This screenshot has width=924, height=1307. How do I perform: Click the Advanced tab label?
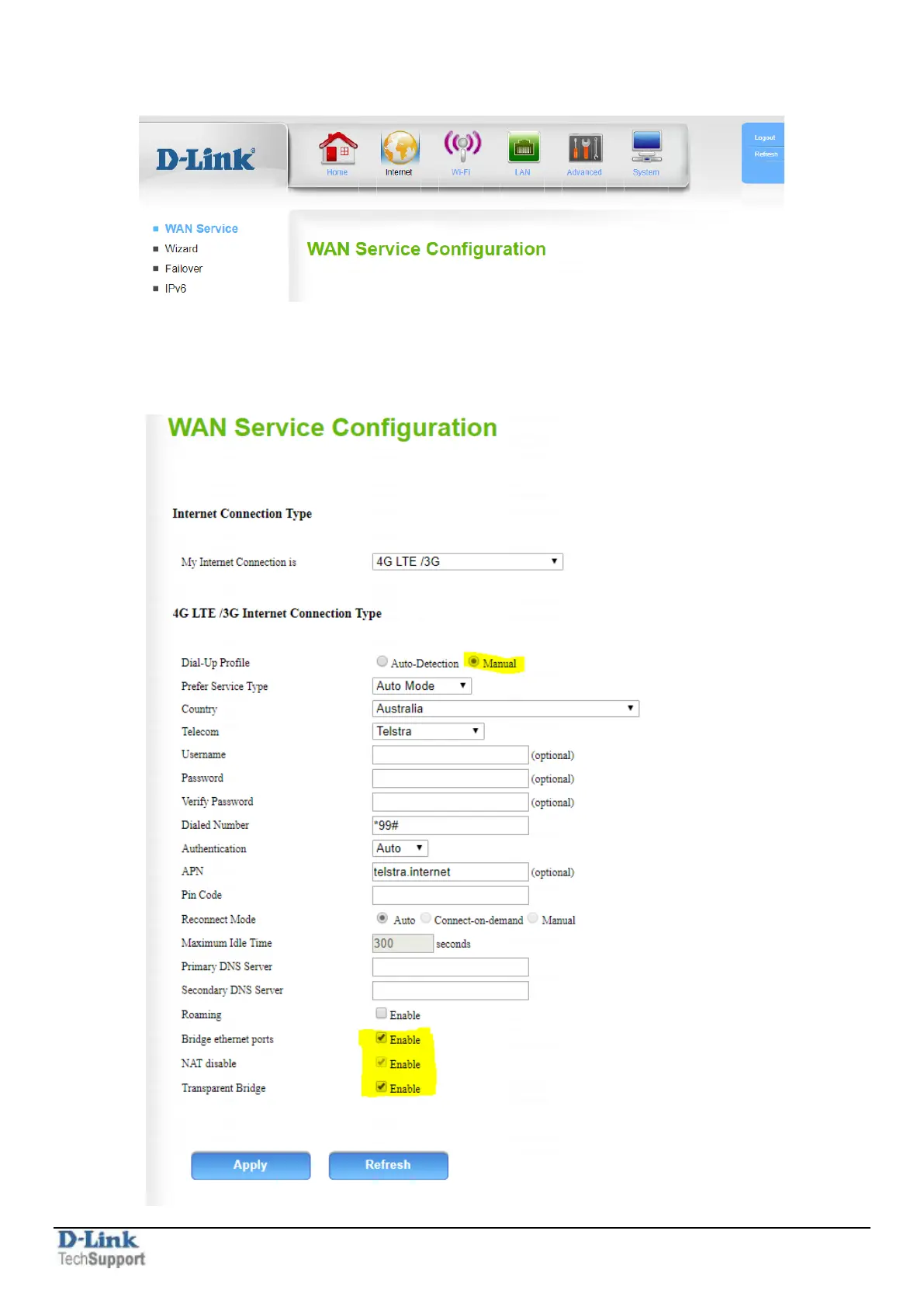(584, 172)
